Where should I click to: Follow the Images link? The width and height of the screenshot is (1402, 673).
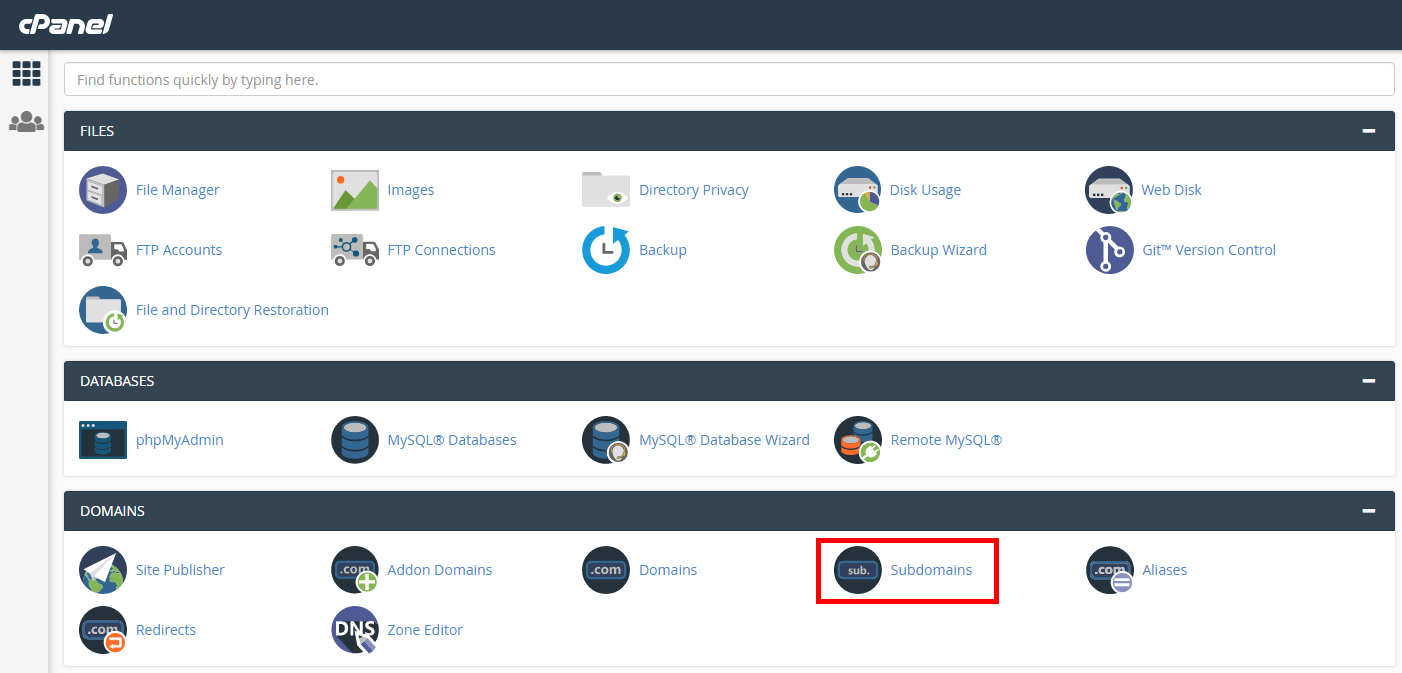411,190
